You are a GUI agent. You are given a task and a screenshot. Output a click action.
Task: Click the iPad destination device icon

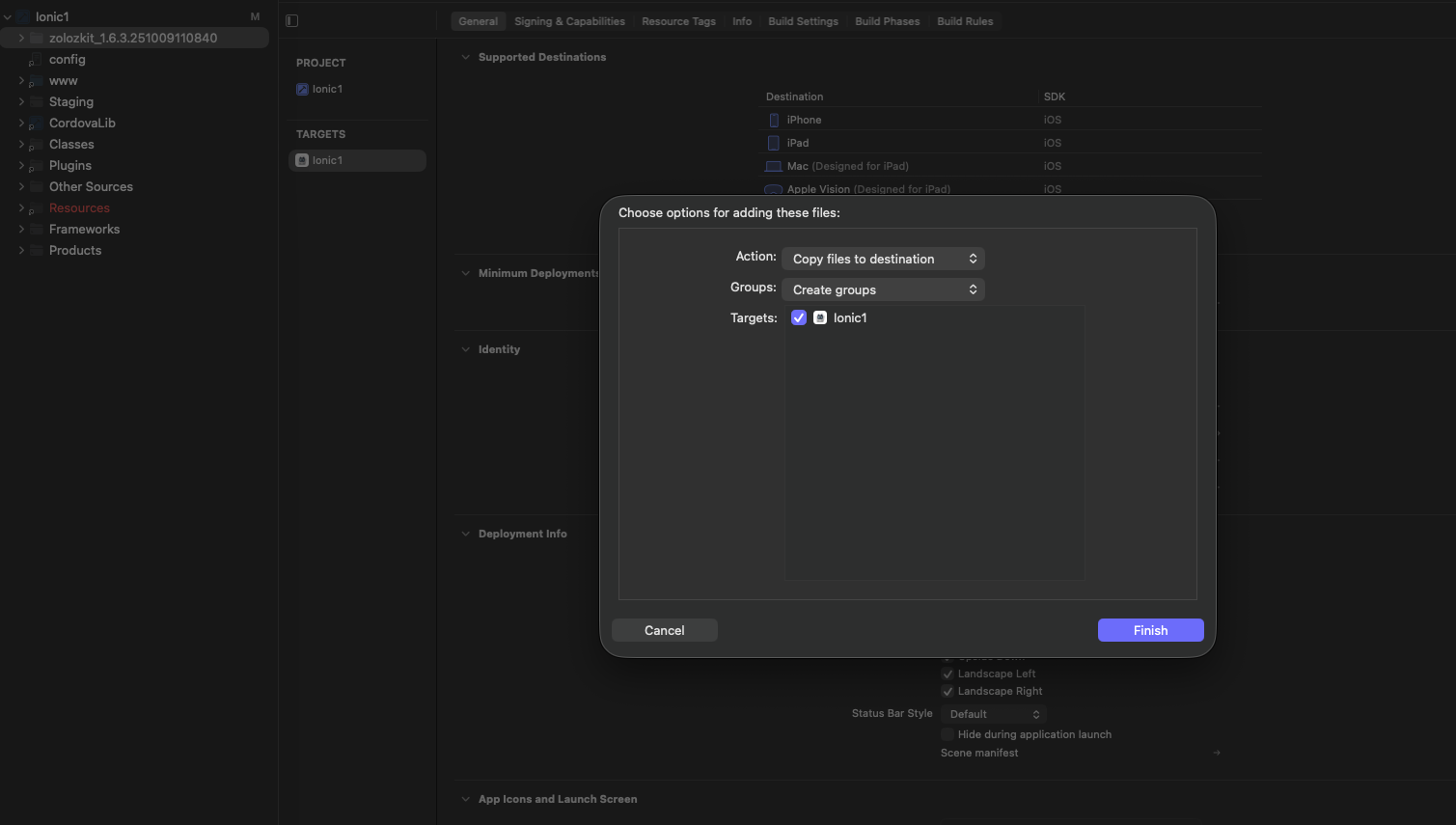point(773,143)
